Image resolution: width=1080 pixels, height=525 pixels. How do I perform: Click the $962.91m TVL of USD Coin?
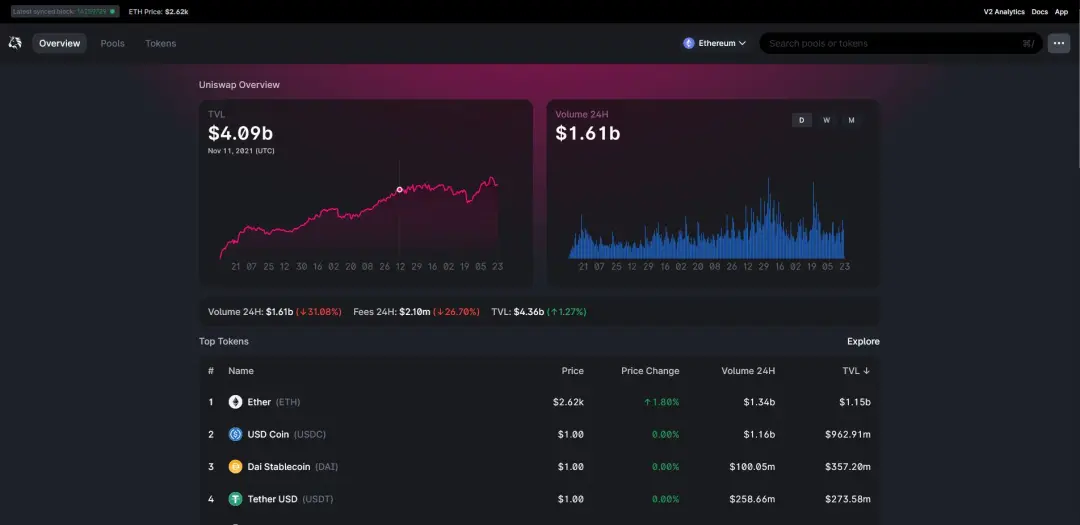[848, 434]
